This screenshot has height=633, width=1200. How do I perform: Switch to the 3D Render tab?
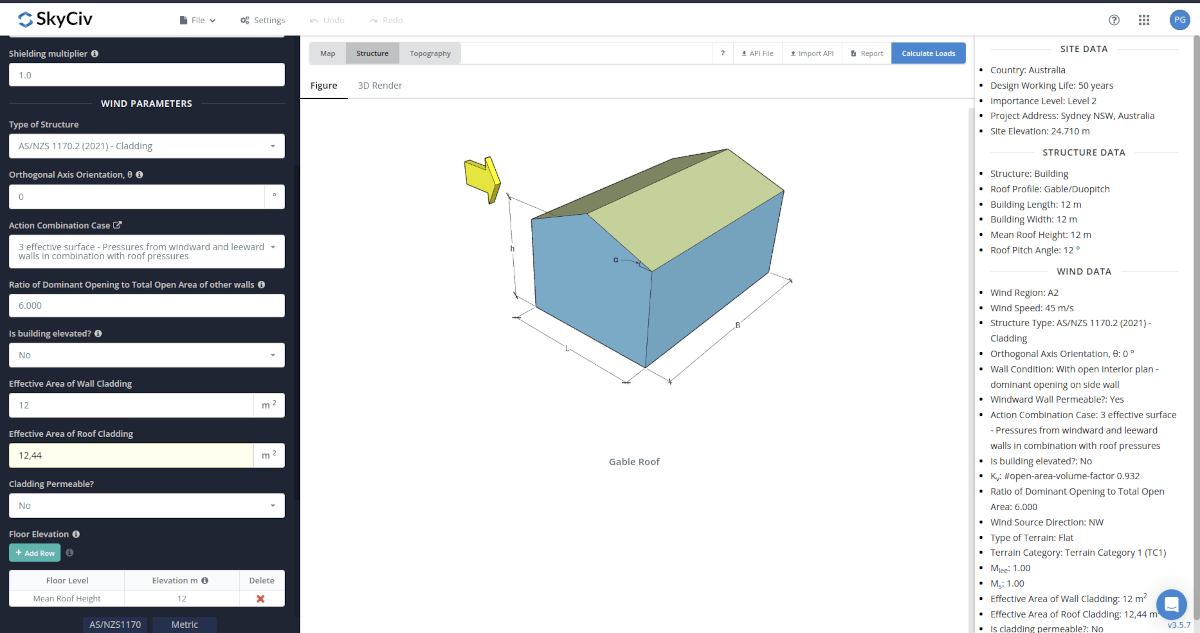click(x=380, y=86)
